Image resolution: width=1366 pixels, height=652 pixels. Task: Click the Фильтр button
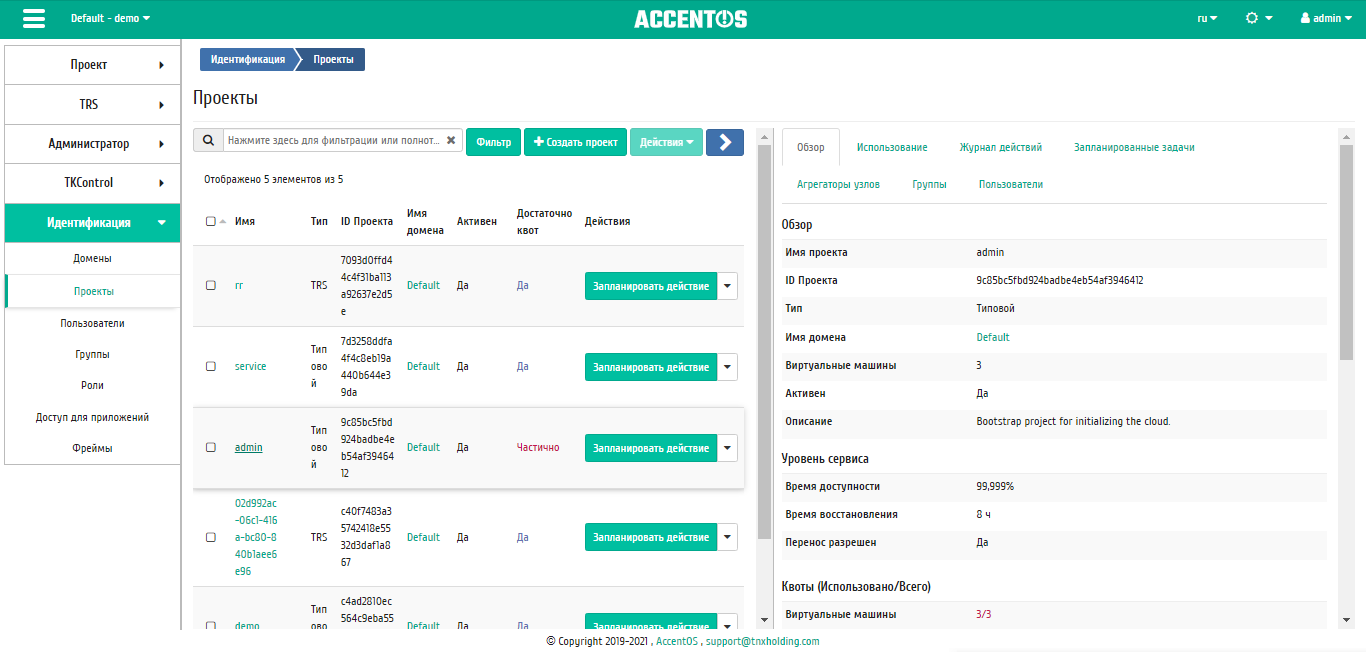point(494,142)
